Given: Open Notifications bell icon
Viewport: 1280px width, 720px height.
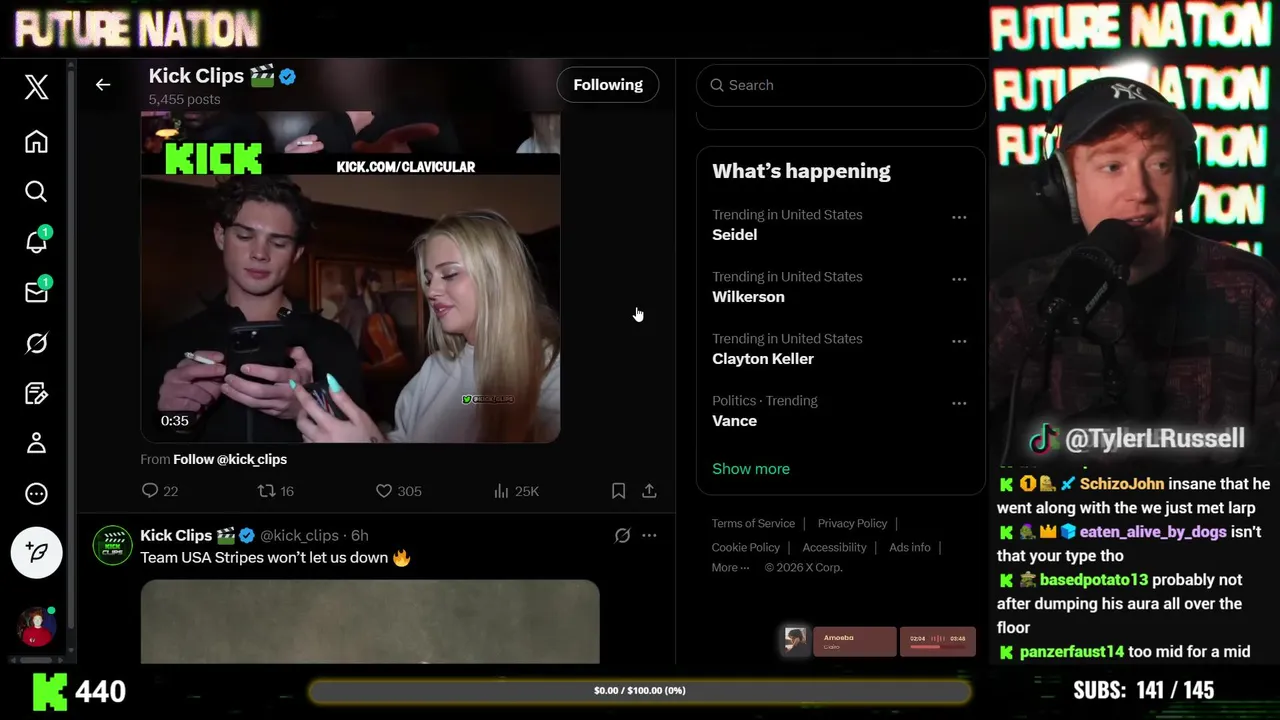Looking at the screenshot, I should click(37, 241).
